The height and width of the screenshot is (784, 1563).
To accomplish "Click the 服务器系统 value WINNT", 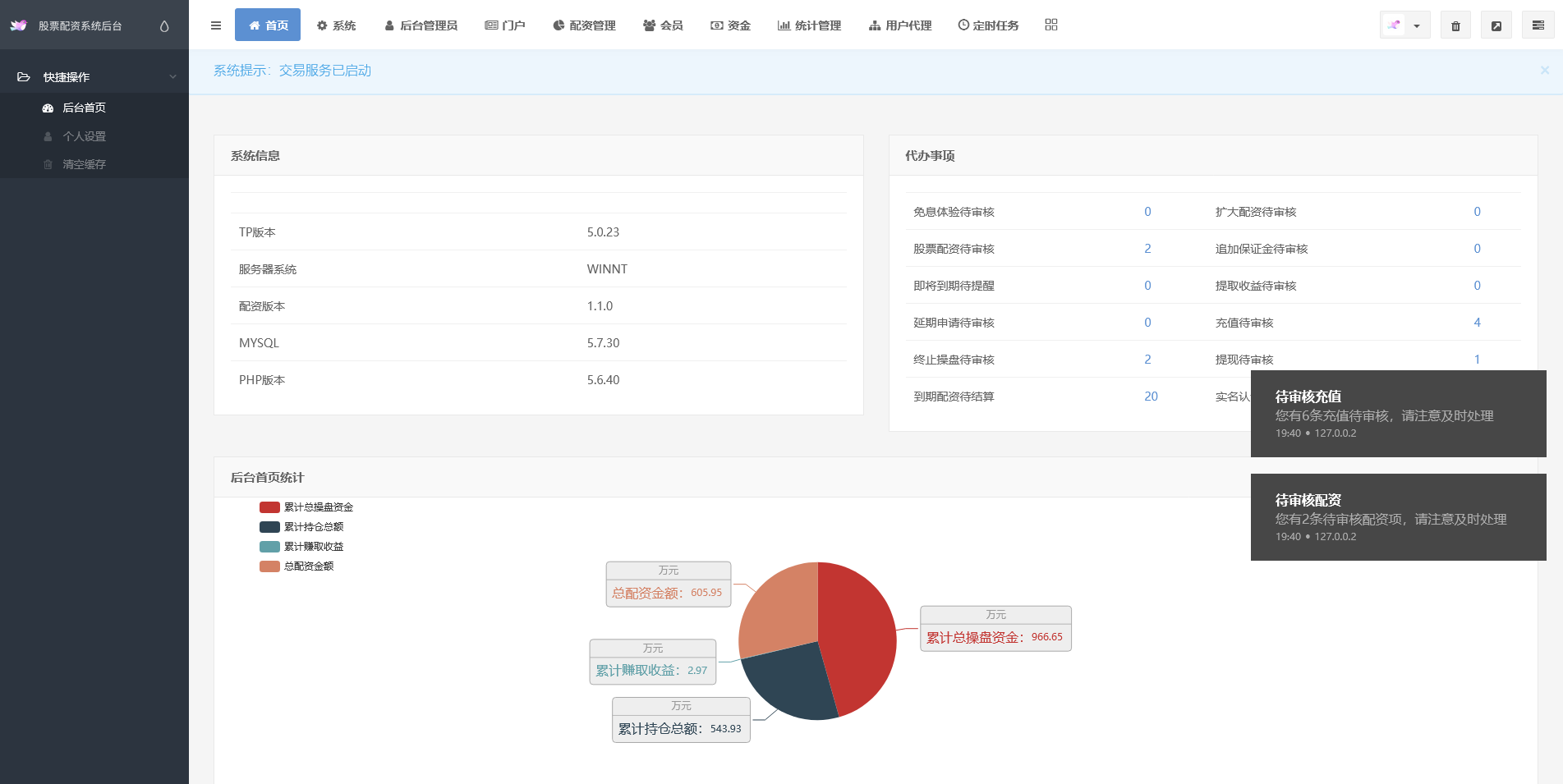I will [607, 269].
